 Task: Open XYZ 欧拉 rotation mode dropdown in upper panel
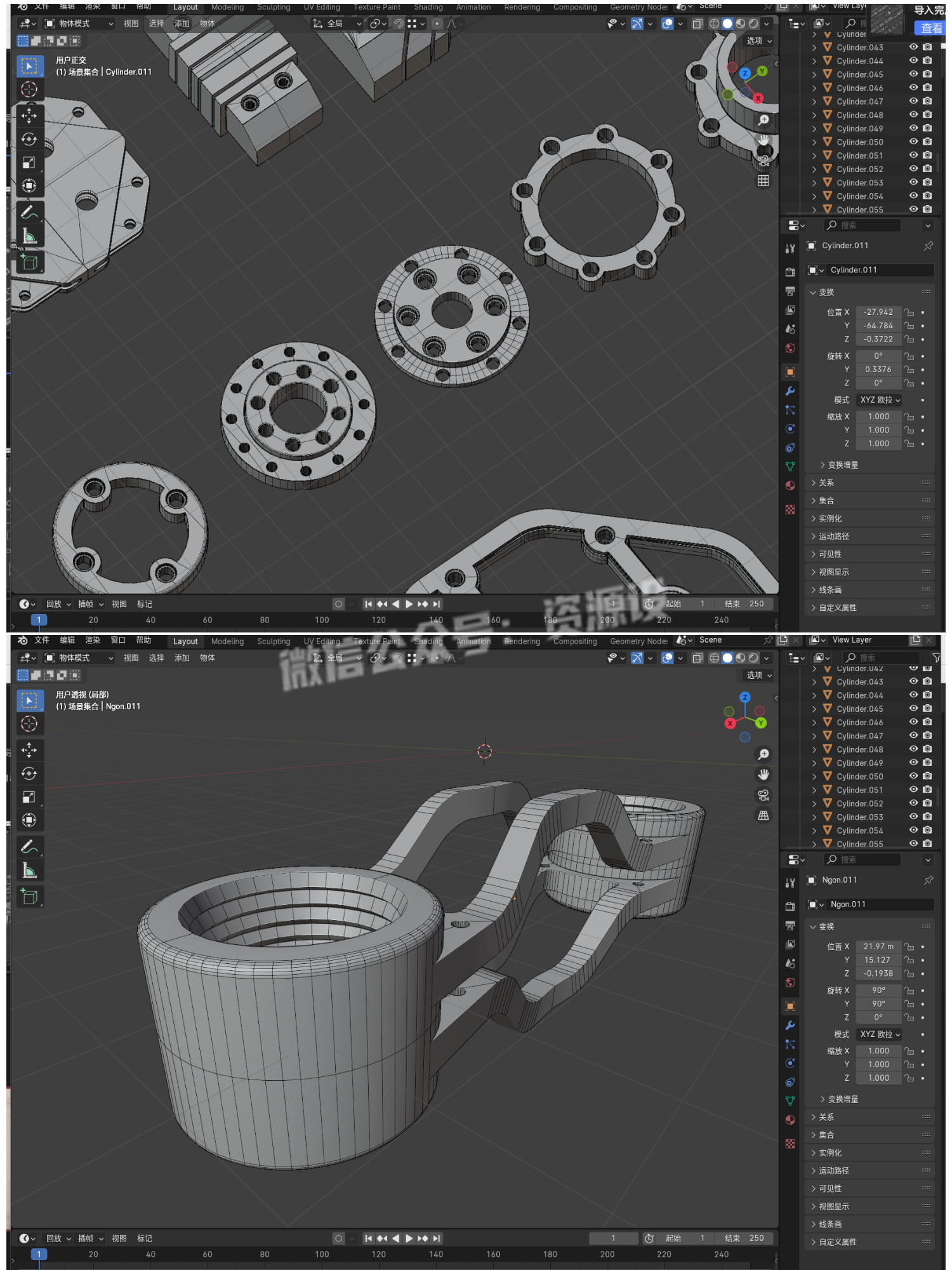(879, 400)
